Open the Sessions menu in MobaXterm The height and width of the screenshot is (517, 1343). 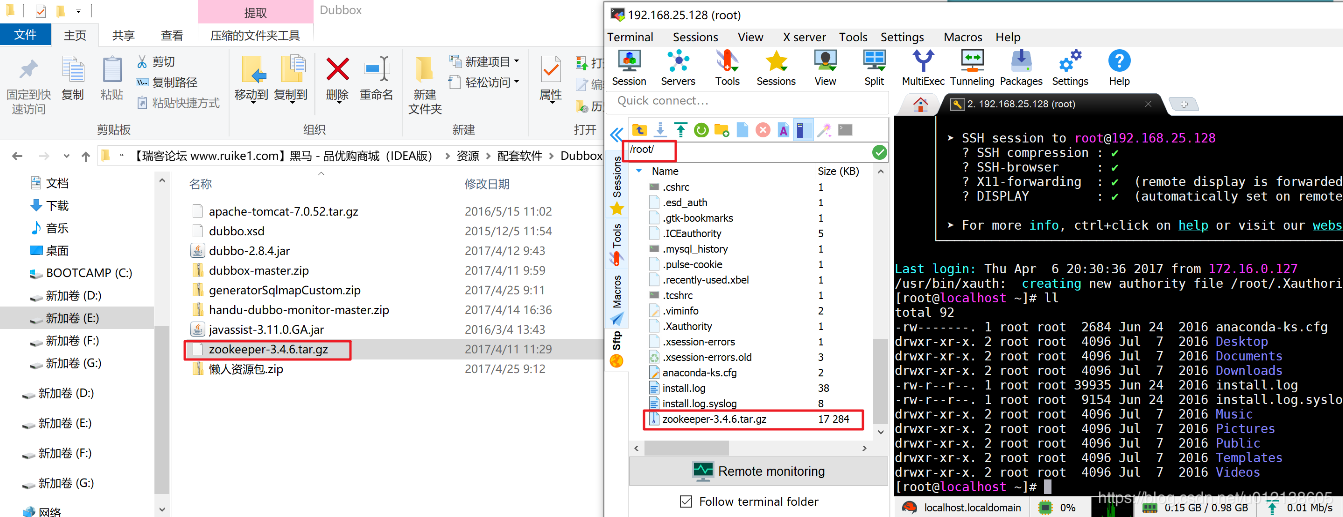pos(695,37)
